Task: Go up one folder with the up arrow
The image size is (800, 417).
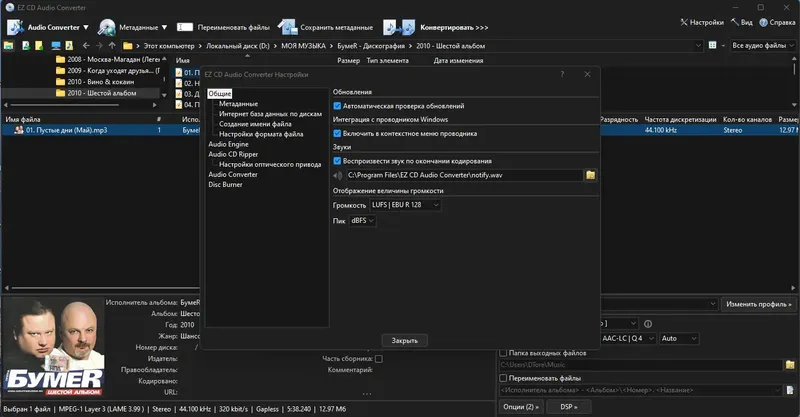Action: [112, 45]
